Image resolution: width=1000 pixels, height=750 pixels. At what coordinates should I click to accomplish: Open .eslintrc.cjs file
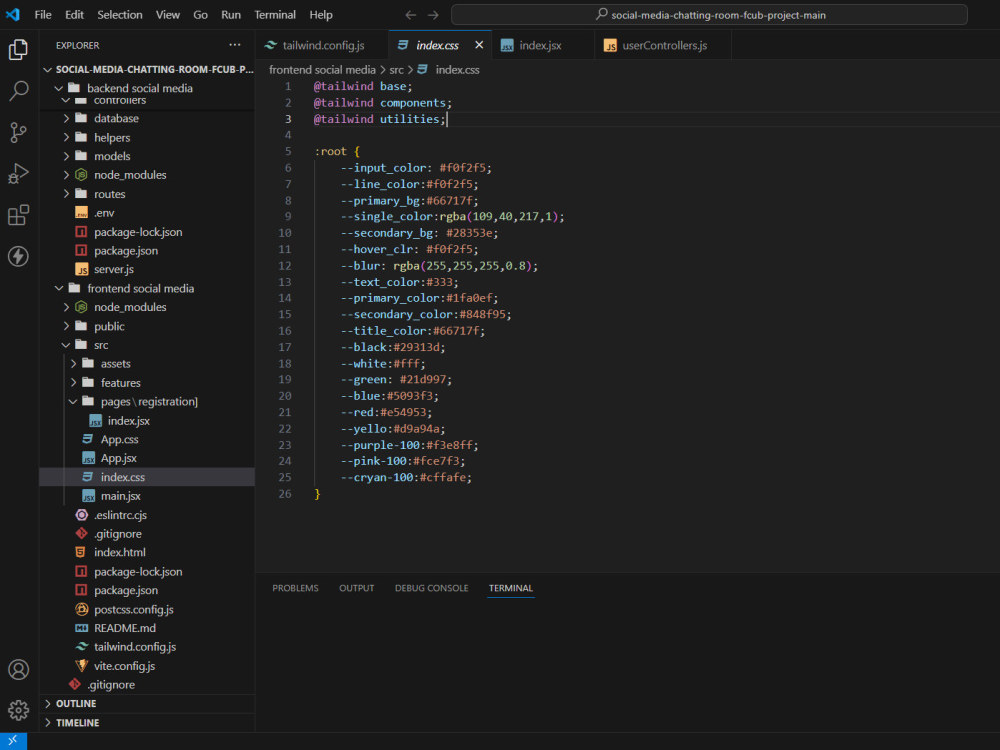(120, 515)
